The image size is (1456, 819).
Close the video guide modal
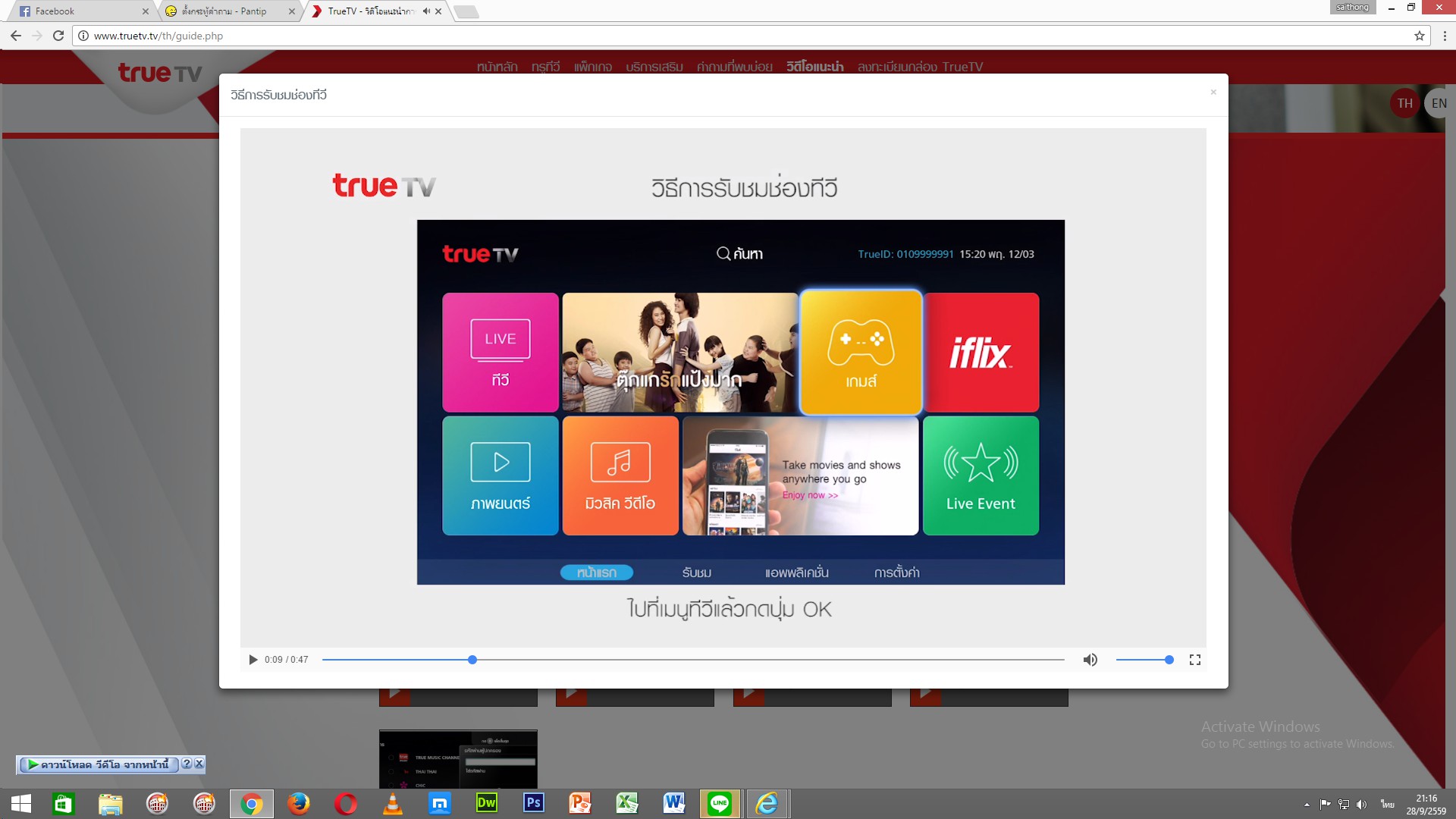(x=1213, y=92)
